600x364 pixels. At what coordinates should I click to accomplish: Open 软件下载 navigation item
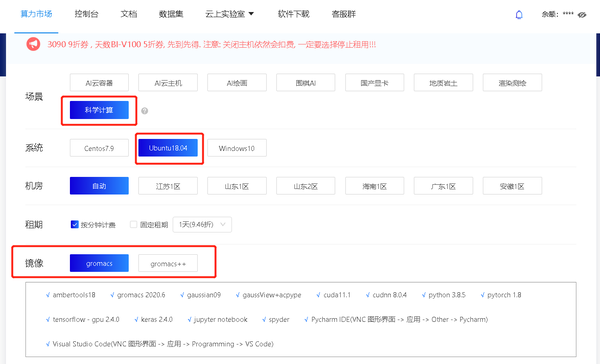coord(293,14)
